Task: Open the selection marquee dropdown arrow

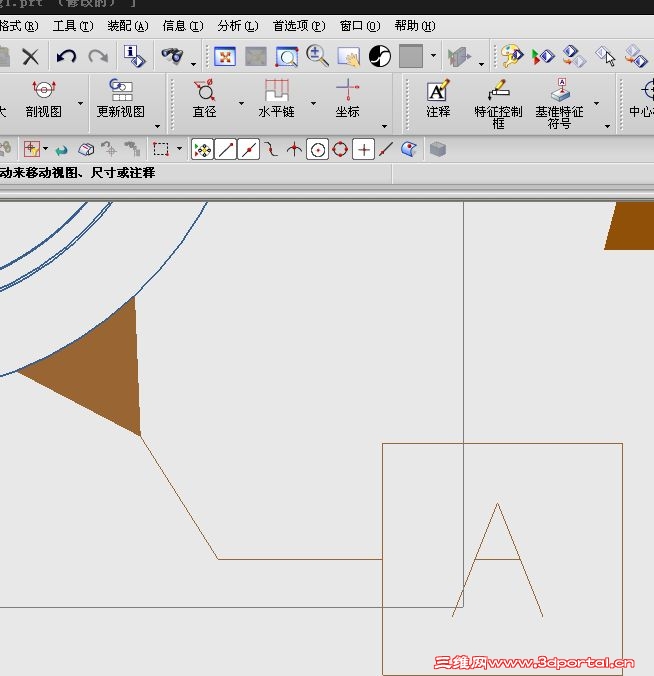Action: coord(179,149)
